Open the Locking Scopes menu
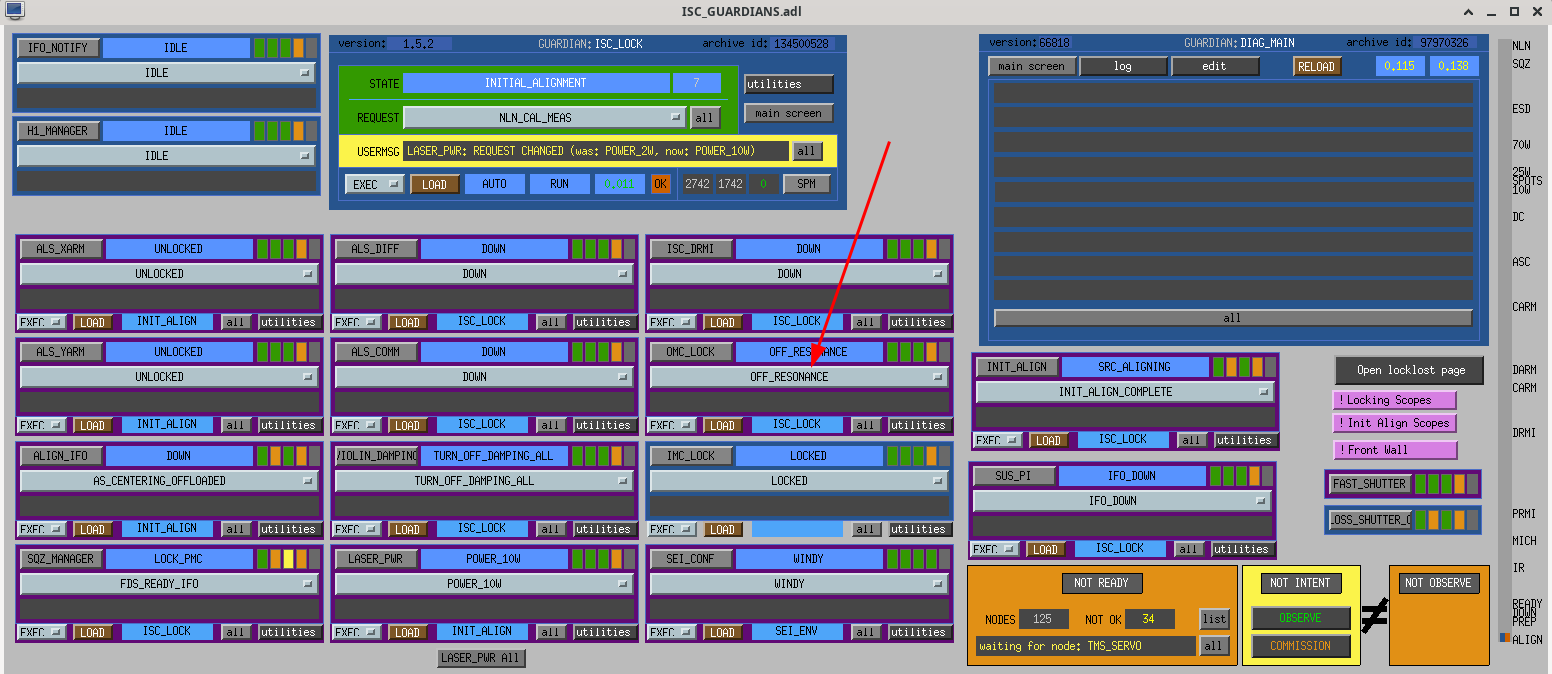 point(1394,400)
